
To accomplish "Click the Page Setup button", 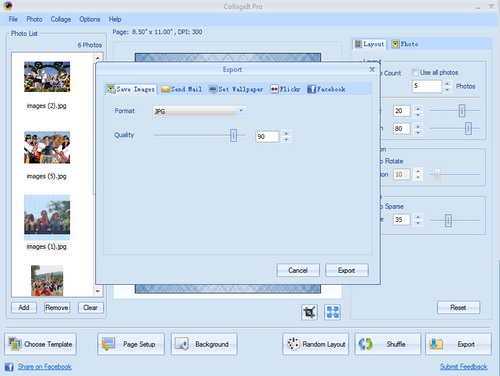I will (x=131, y=344).
